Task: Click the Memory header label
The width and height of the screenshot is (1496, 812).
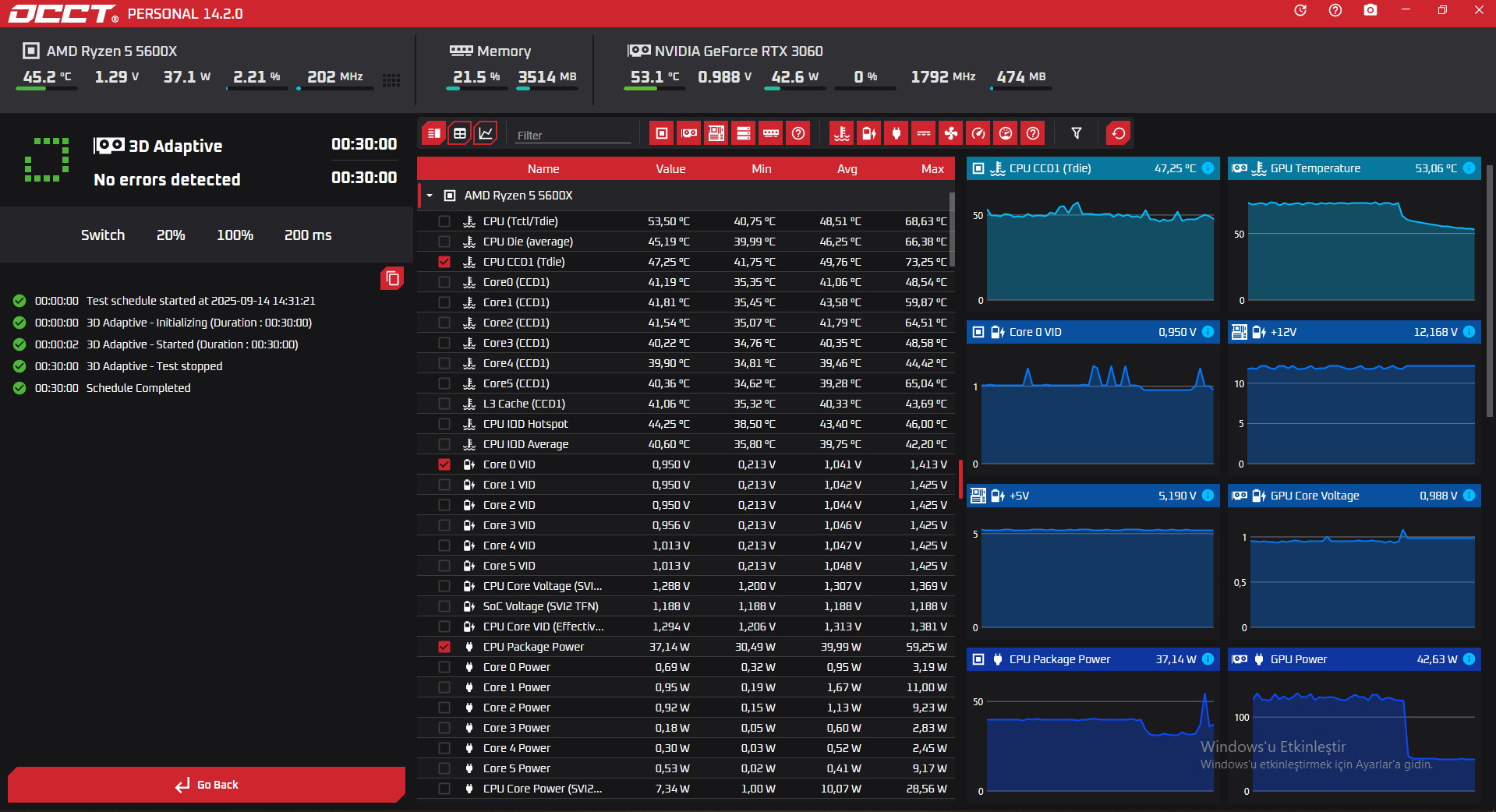Action: [x=504, y=51]
